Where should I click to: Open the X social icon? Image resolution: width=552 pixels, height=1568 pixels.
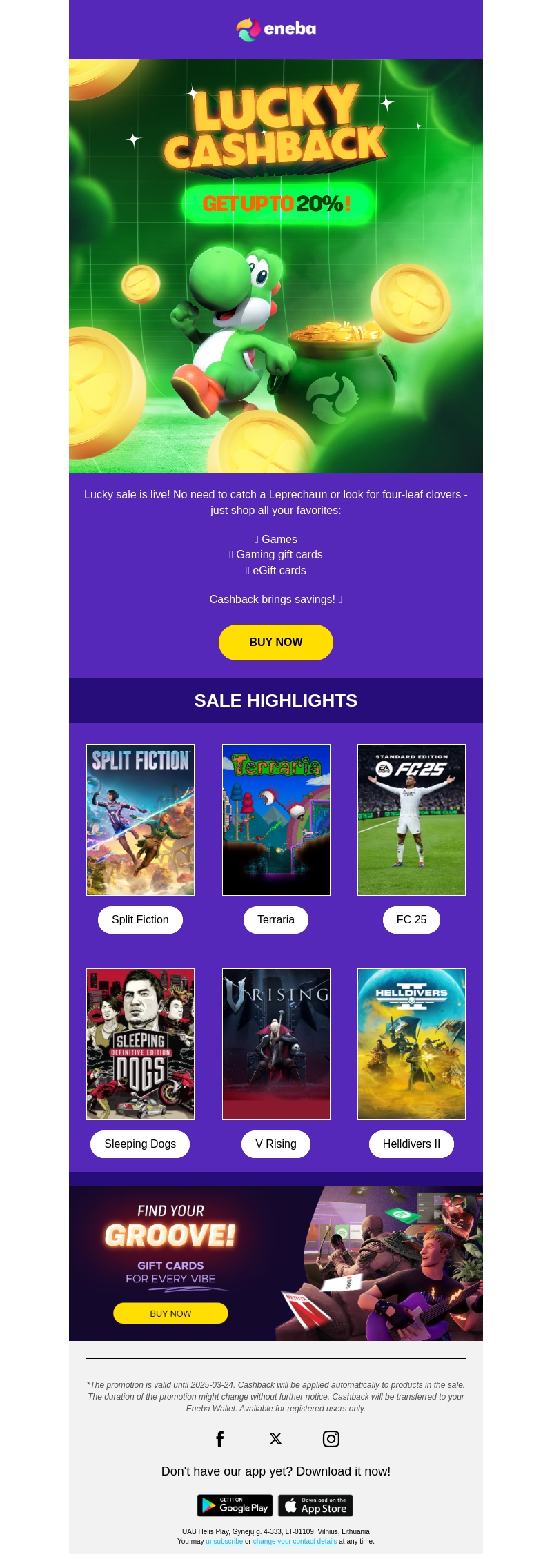pos(275,1438)
